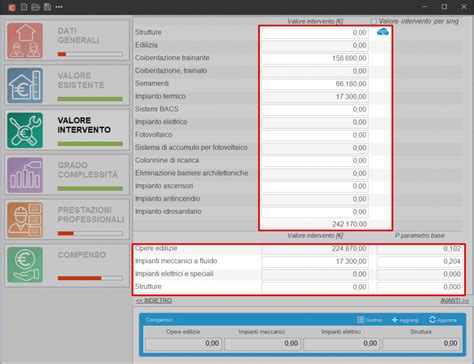Click the Compenso section progress bar

(x=90, y=278)
